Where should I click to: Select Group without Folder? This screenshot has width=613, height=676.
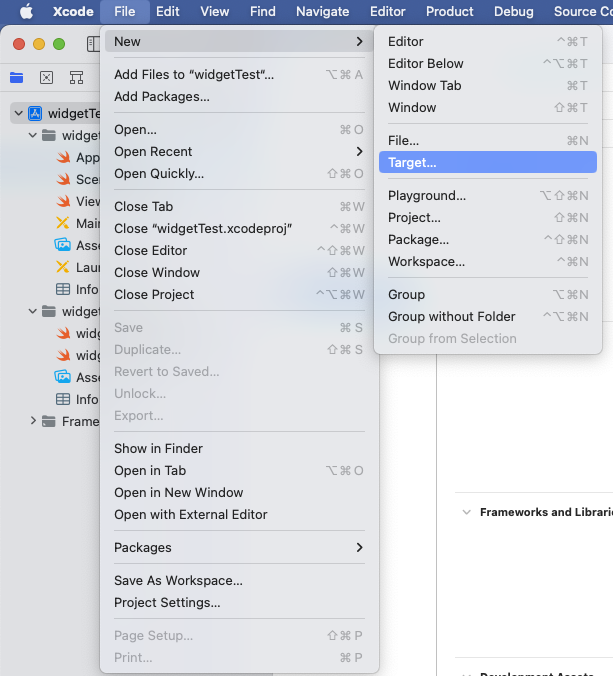point(488,316)
